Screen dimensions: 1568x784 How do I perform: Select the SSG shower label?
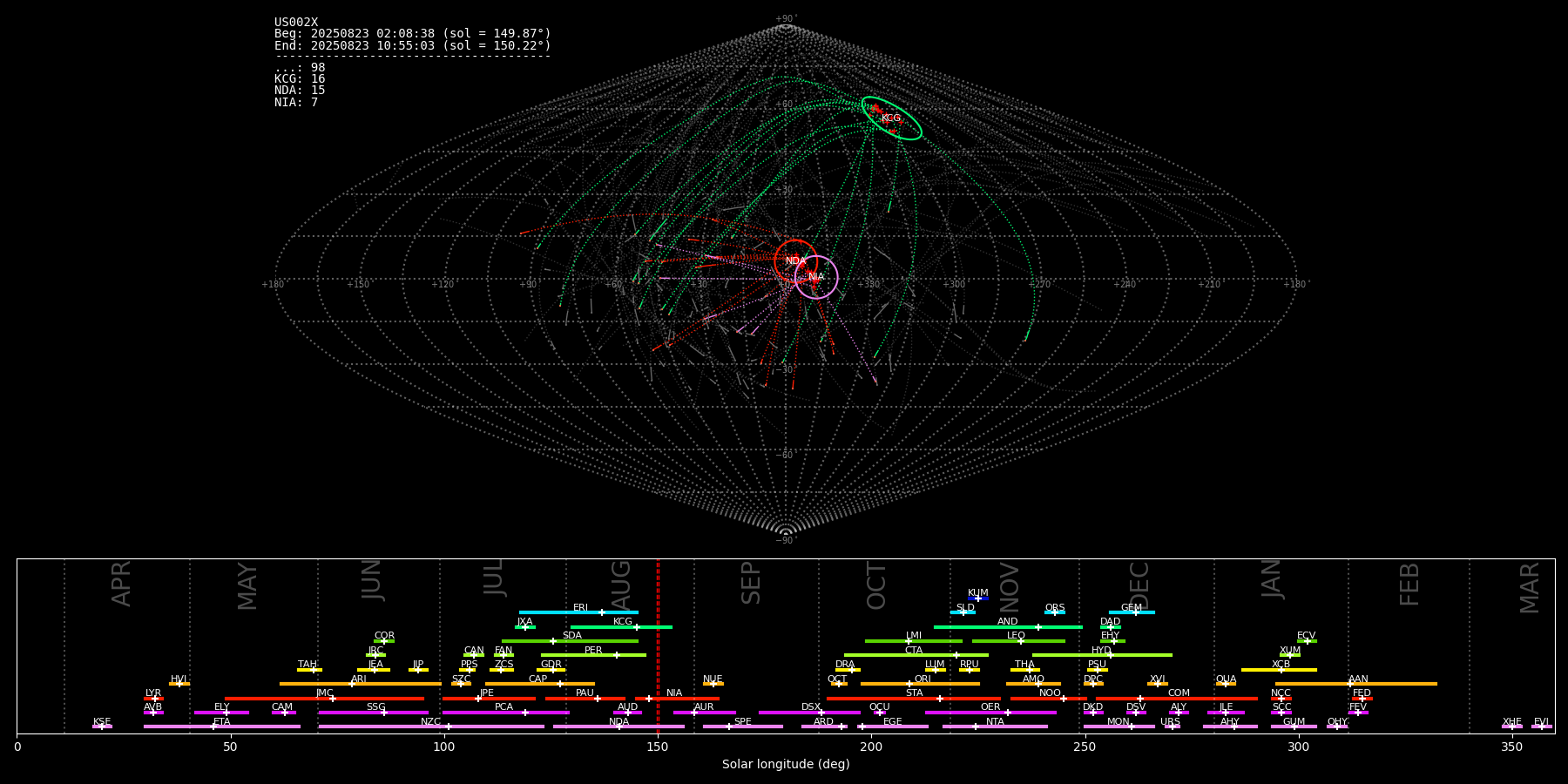pos(375,707)
